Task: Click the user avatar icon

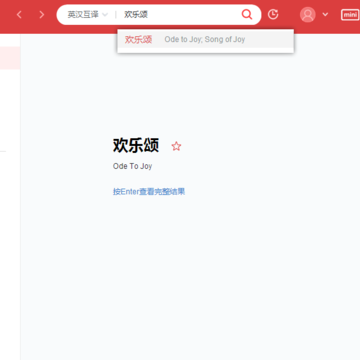Action: (x=308, y=15)
